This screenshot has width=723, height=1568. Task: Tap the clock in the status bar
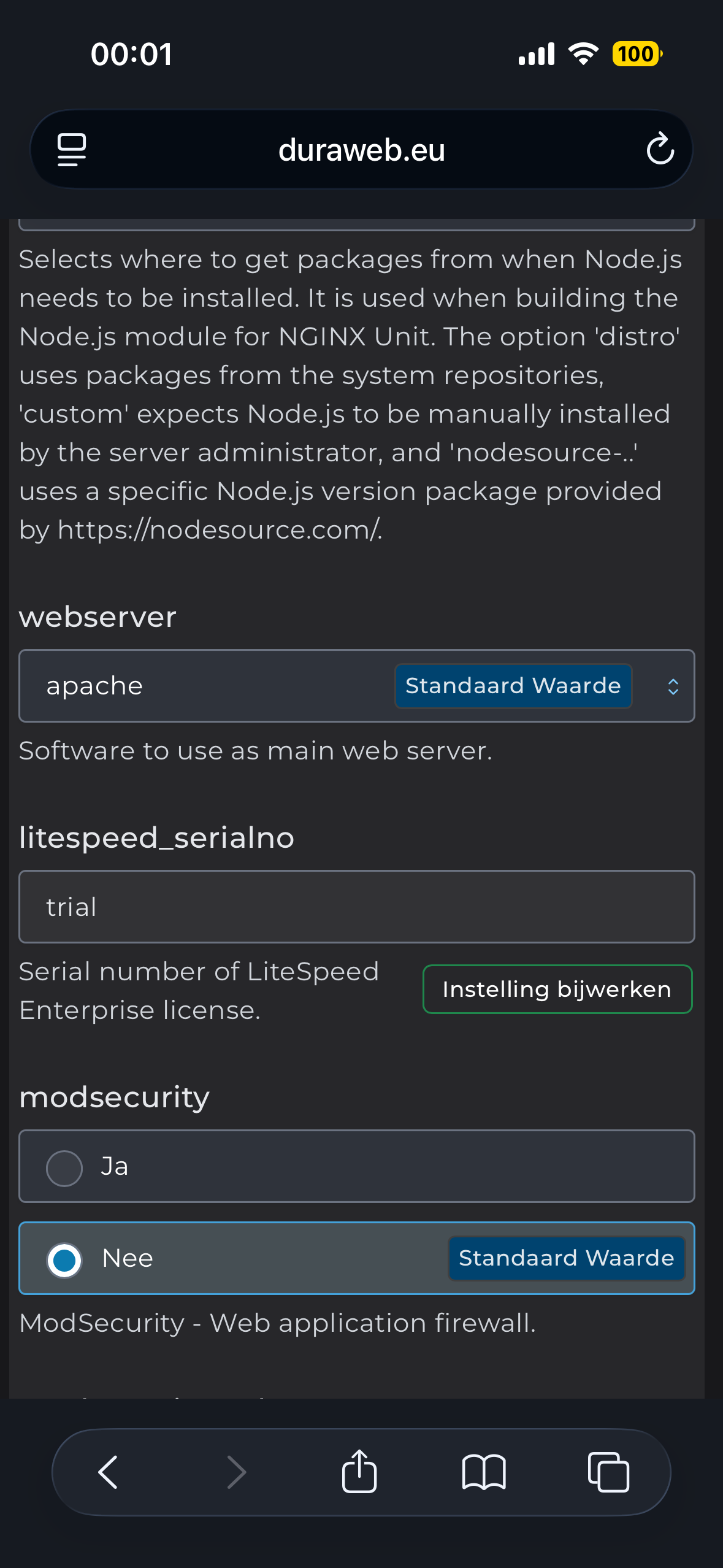coord(131,54)
